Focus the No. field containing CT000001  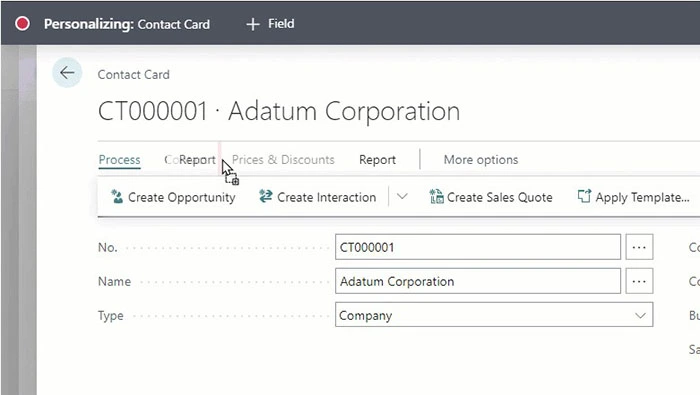coord(478,247)
